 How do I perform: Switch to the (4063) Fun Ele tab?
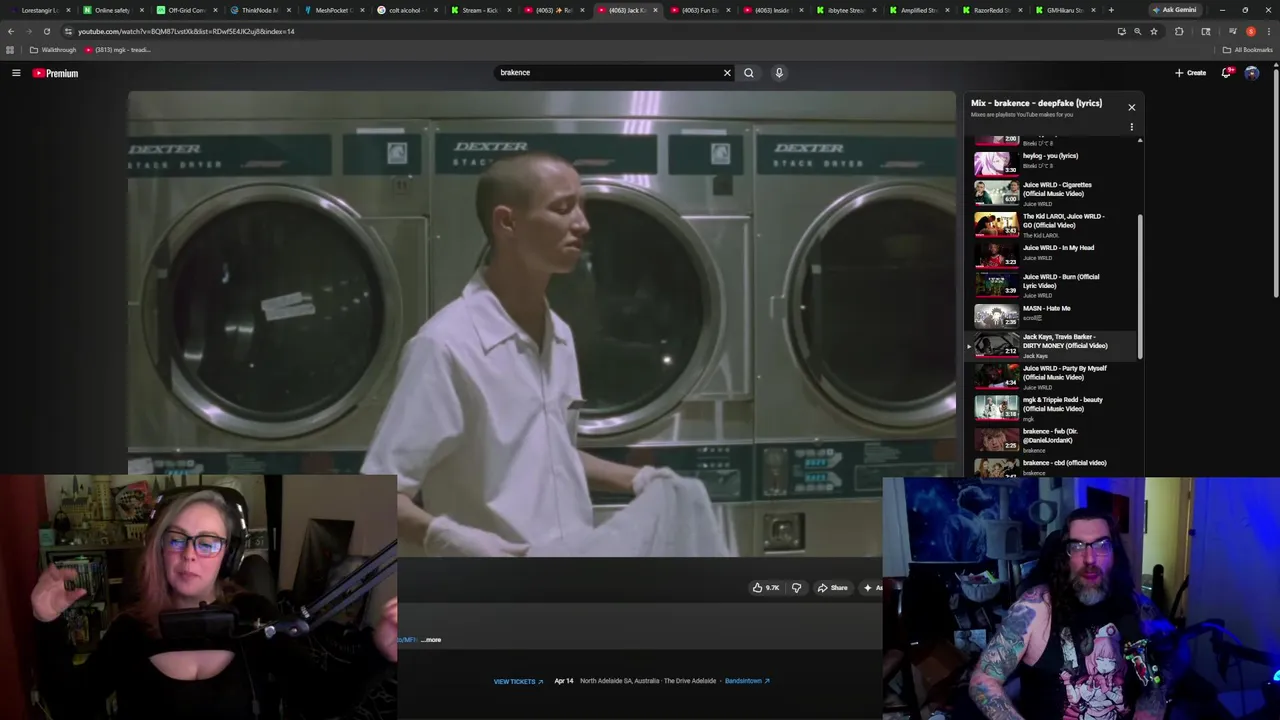[699, 10]
